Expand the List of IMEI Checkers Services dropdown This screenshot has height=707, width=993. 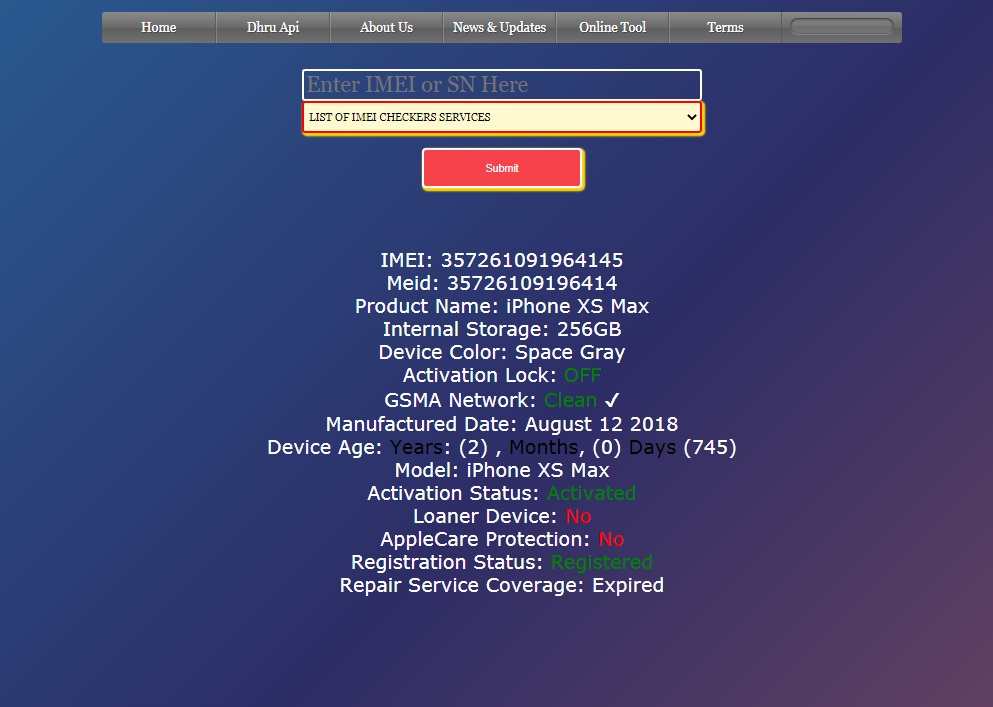502,117
